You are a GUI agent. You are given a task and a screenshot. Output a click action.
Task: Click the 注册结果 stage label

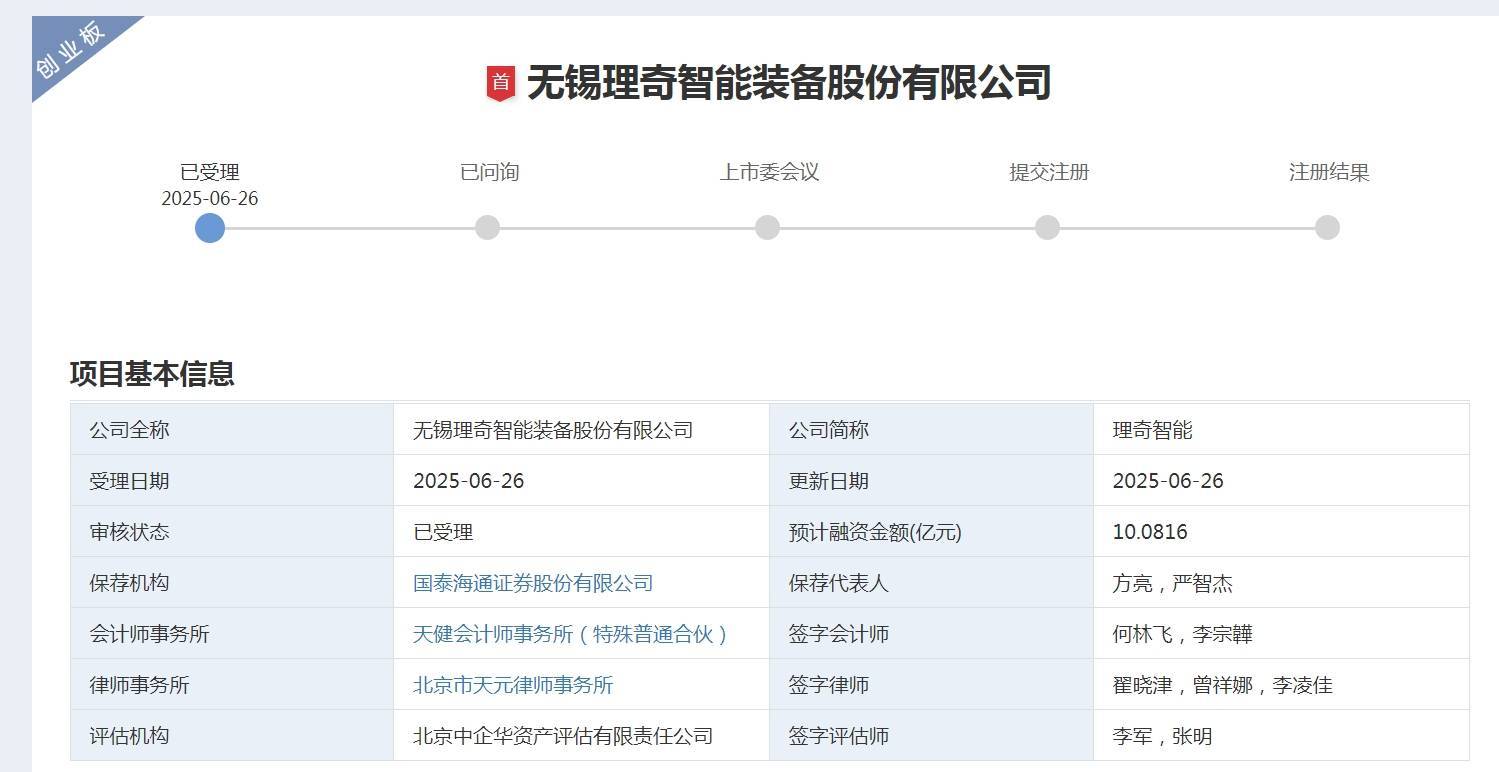pyautogui.click(x=1329, y=172)
